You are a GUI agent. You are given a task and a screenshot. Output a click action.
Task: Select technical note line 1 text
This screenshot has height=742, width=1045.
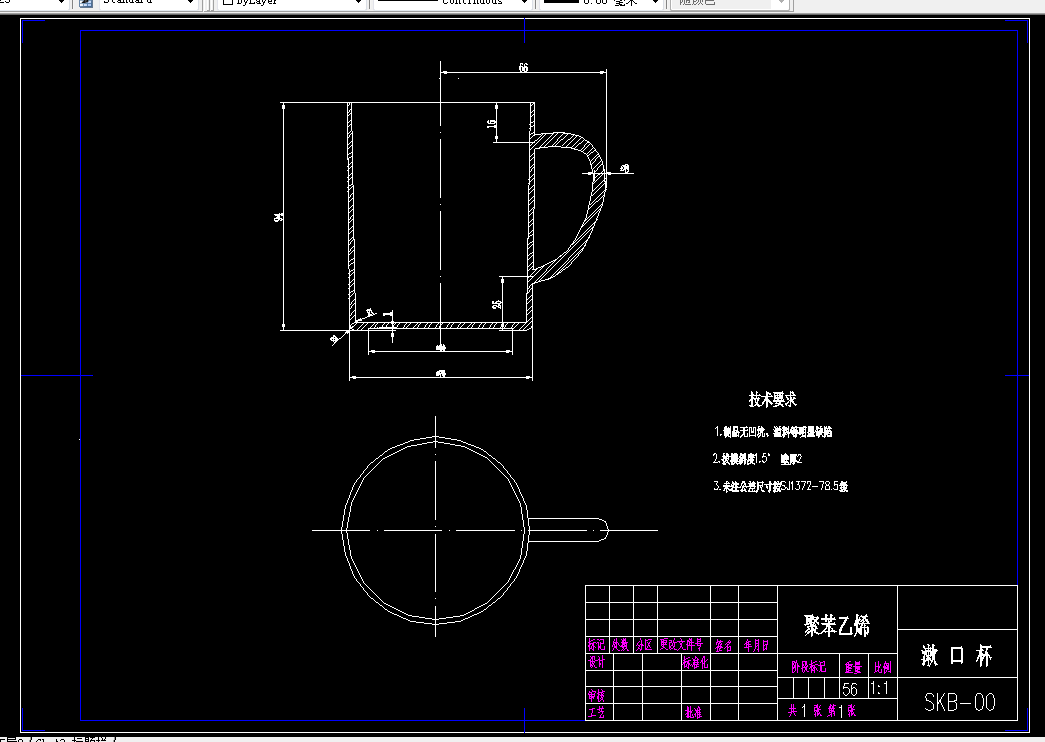click(x=773, y=432)
